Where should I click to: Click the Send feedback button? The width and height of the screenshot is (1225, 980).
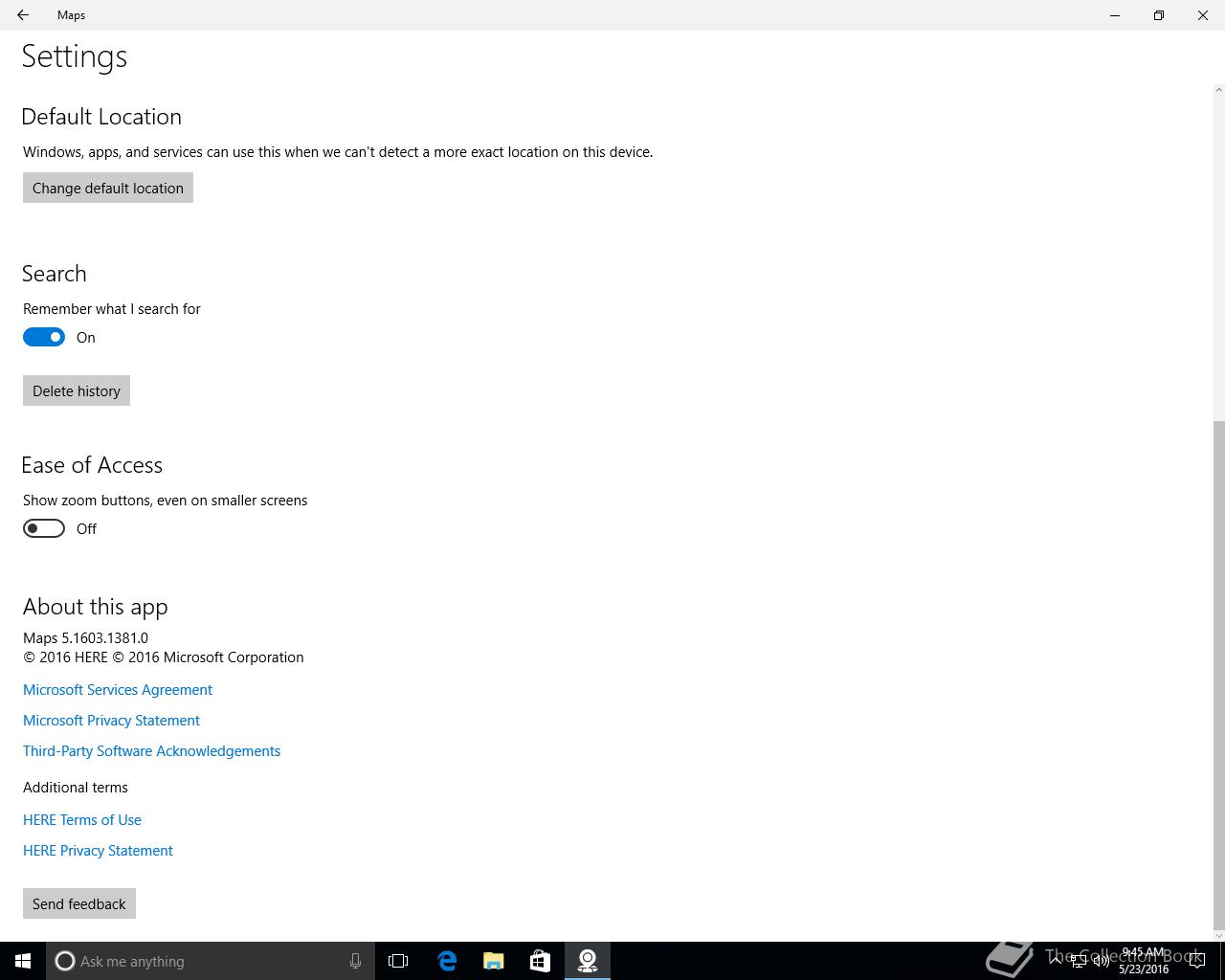pyautogui.click(x=79, y=903)
